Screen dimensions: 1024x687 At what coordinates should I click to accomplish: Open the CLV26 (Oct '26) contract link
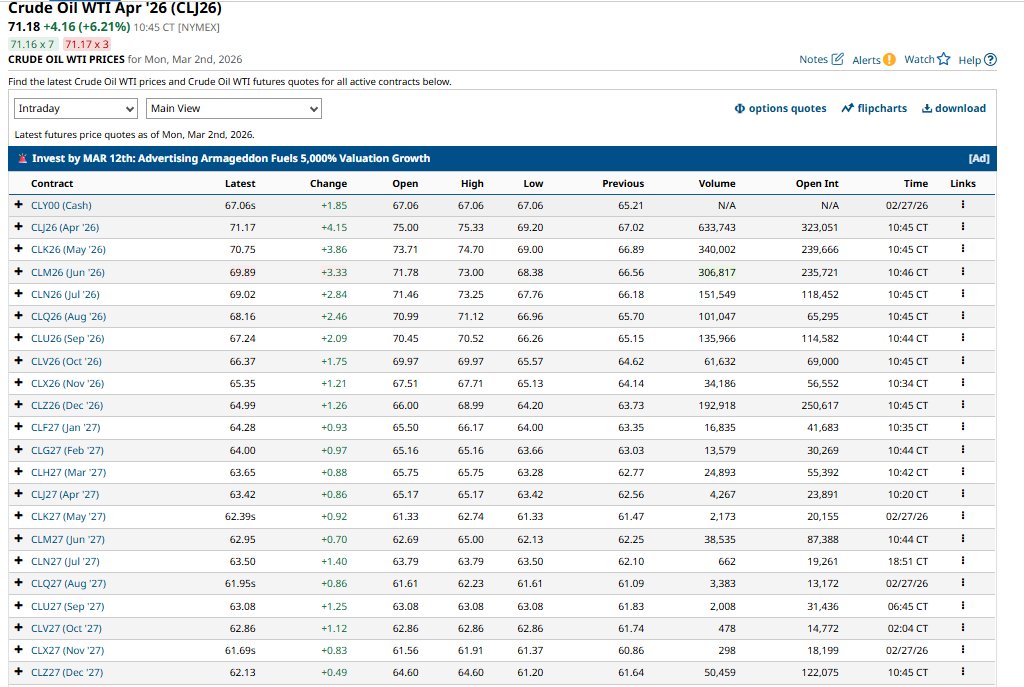tap(67, 361)
